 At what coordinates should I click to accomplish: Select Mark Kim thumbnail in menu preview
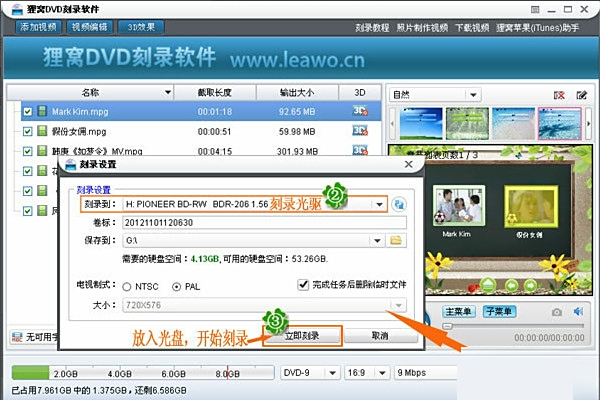459,206
